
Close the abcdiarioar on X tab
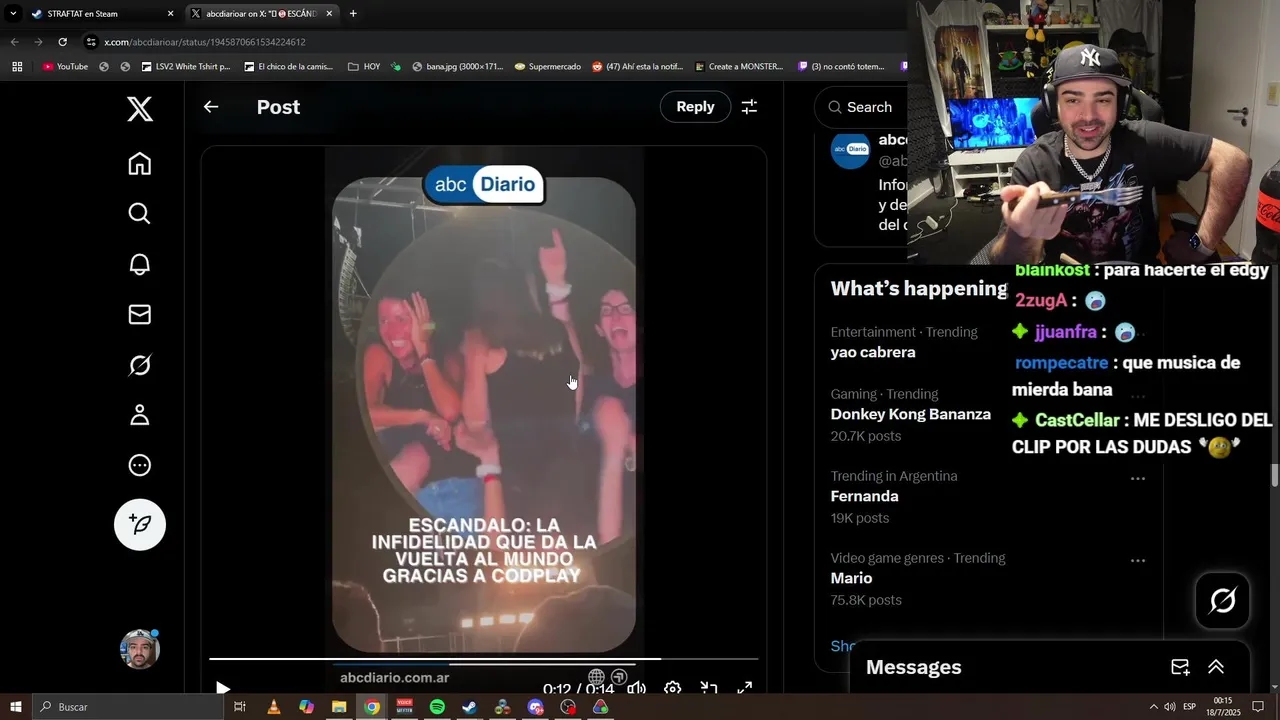(329, 14)
